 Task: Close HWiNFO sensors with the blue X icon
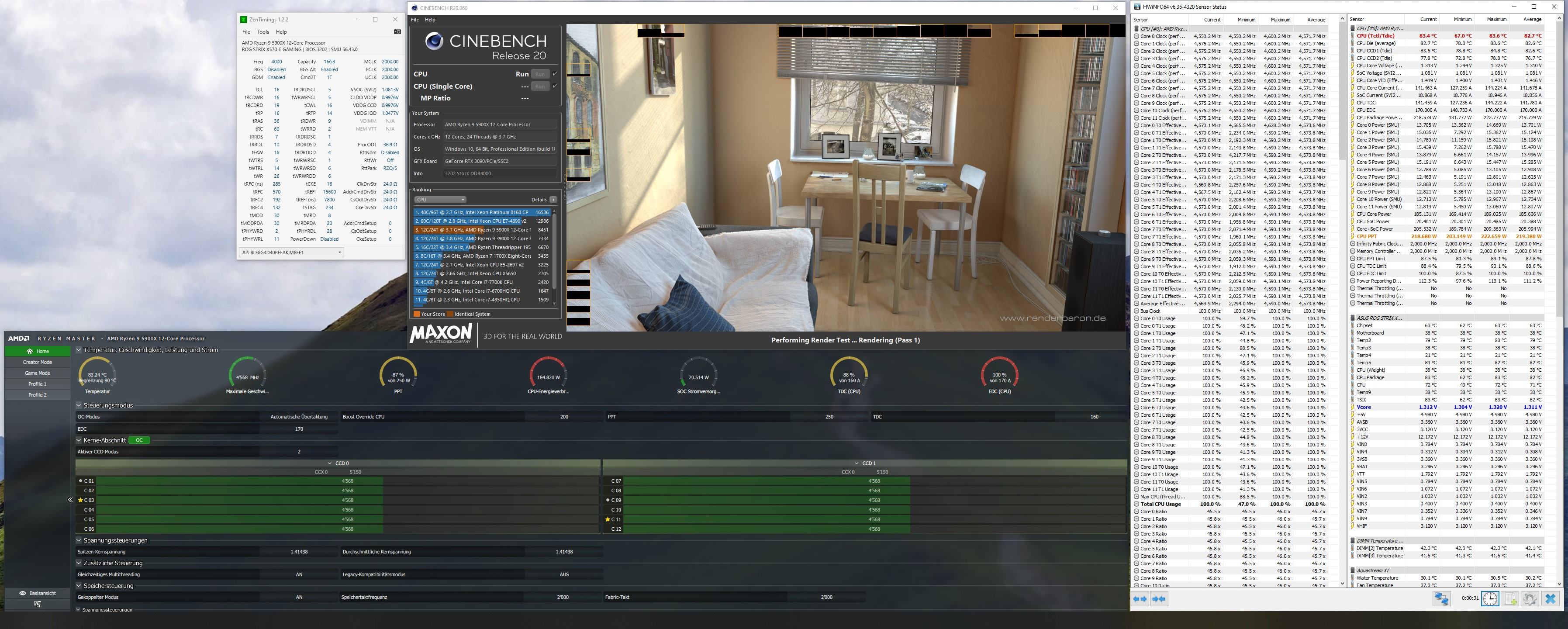coord(1551,598)
